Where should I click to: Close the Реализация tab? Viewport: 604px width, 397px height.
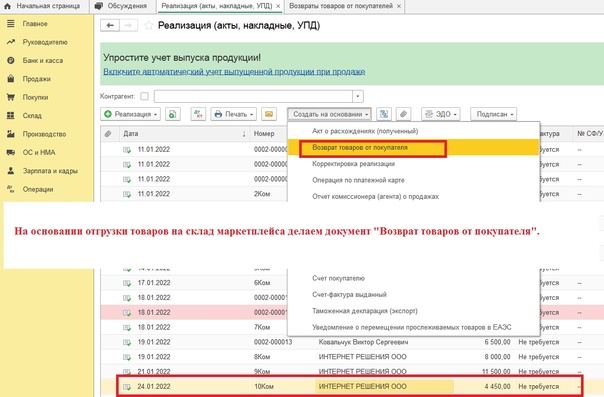278,6
